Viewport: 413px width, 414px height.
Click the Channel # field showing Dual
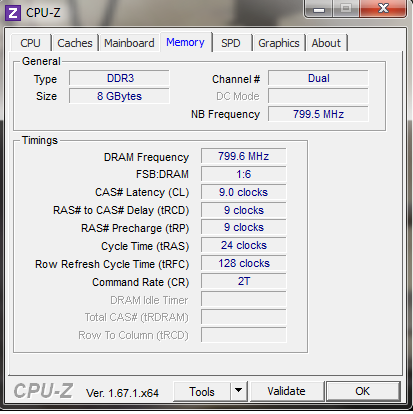tap(318, 78)
